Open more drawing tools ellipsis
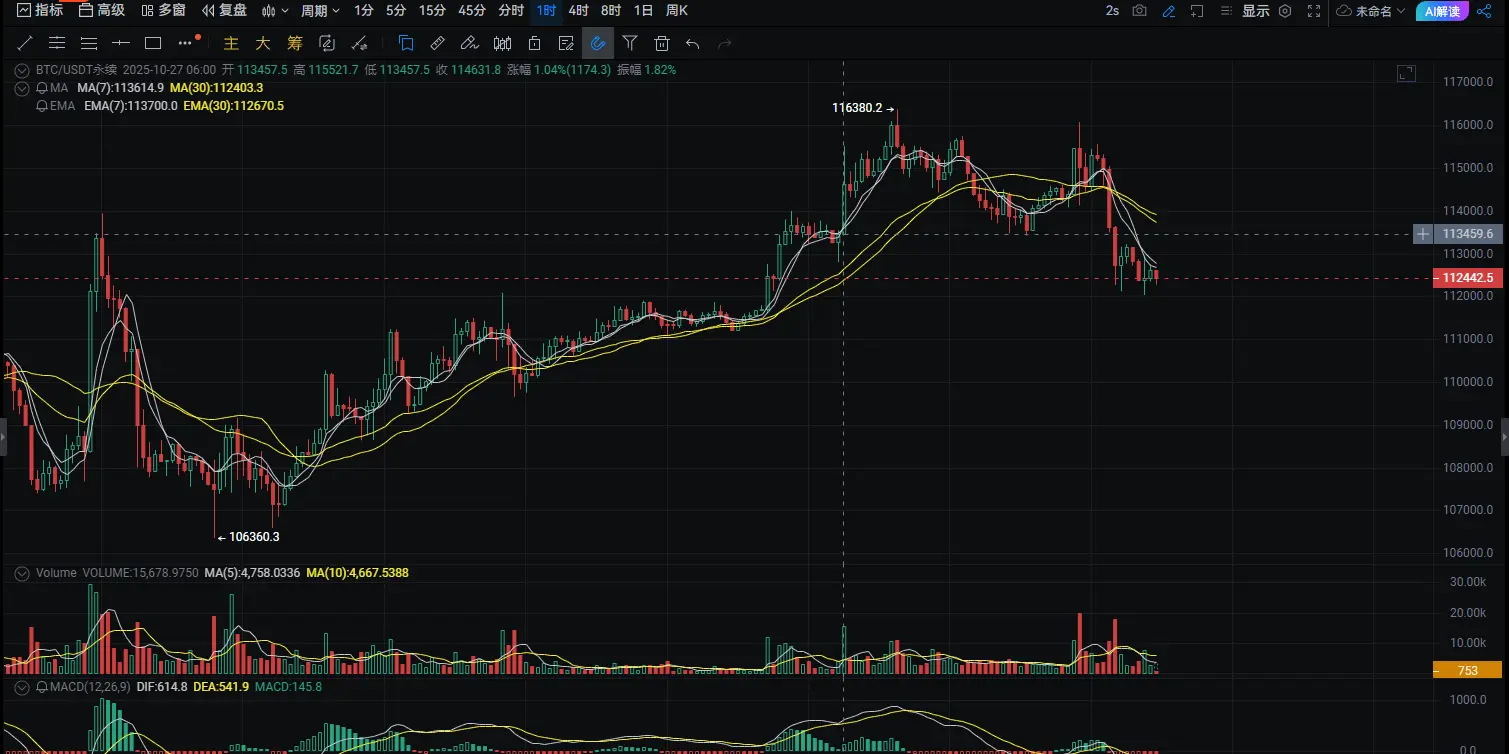 (185, 43)
